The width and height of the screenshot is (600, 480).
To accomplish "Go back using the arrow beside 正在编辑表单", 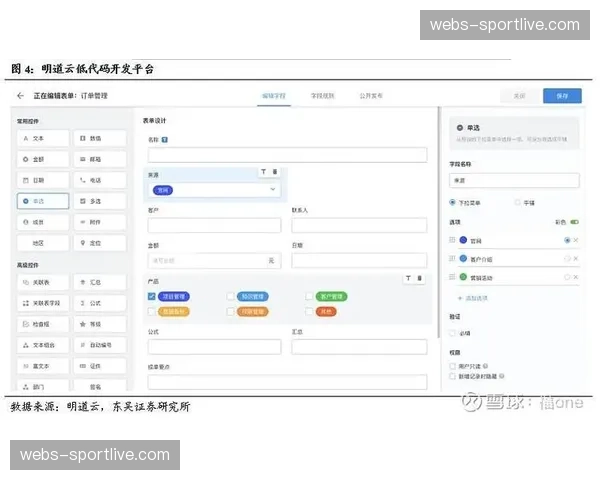I will 21,96.
